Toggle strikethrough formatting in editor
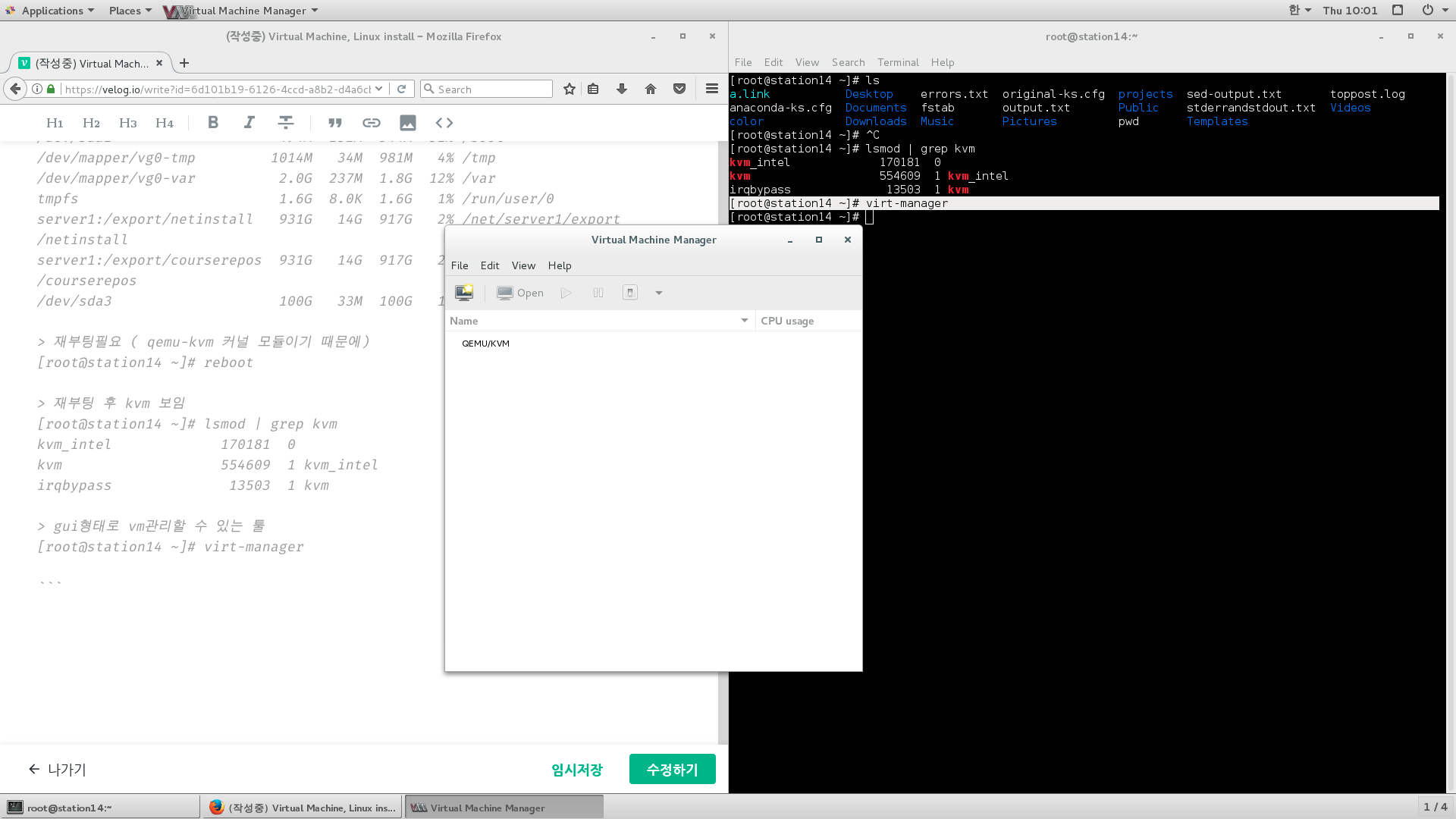The height and width of the screenshot is (819, 1456). click(286, 123)
